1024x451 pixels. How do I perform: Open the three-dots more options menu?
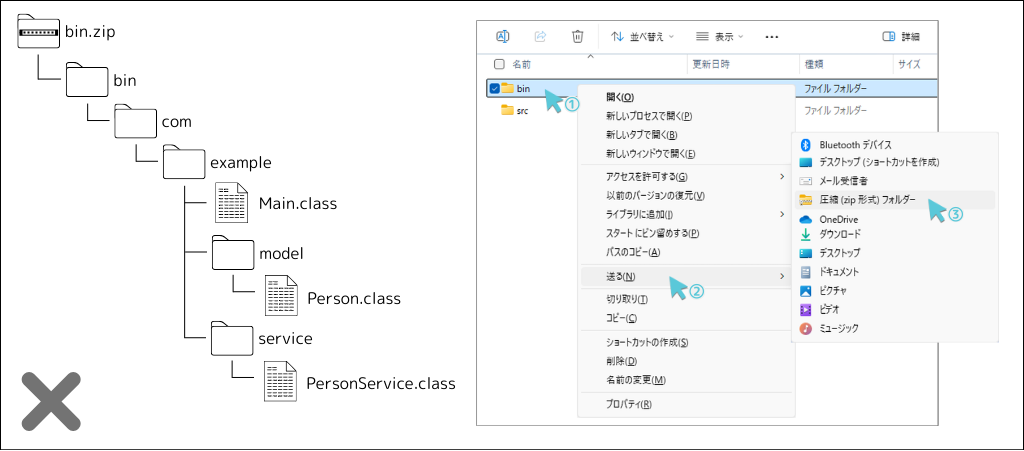coord(771,36)
